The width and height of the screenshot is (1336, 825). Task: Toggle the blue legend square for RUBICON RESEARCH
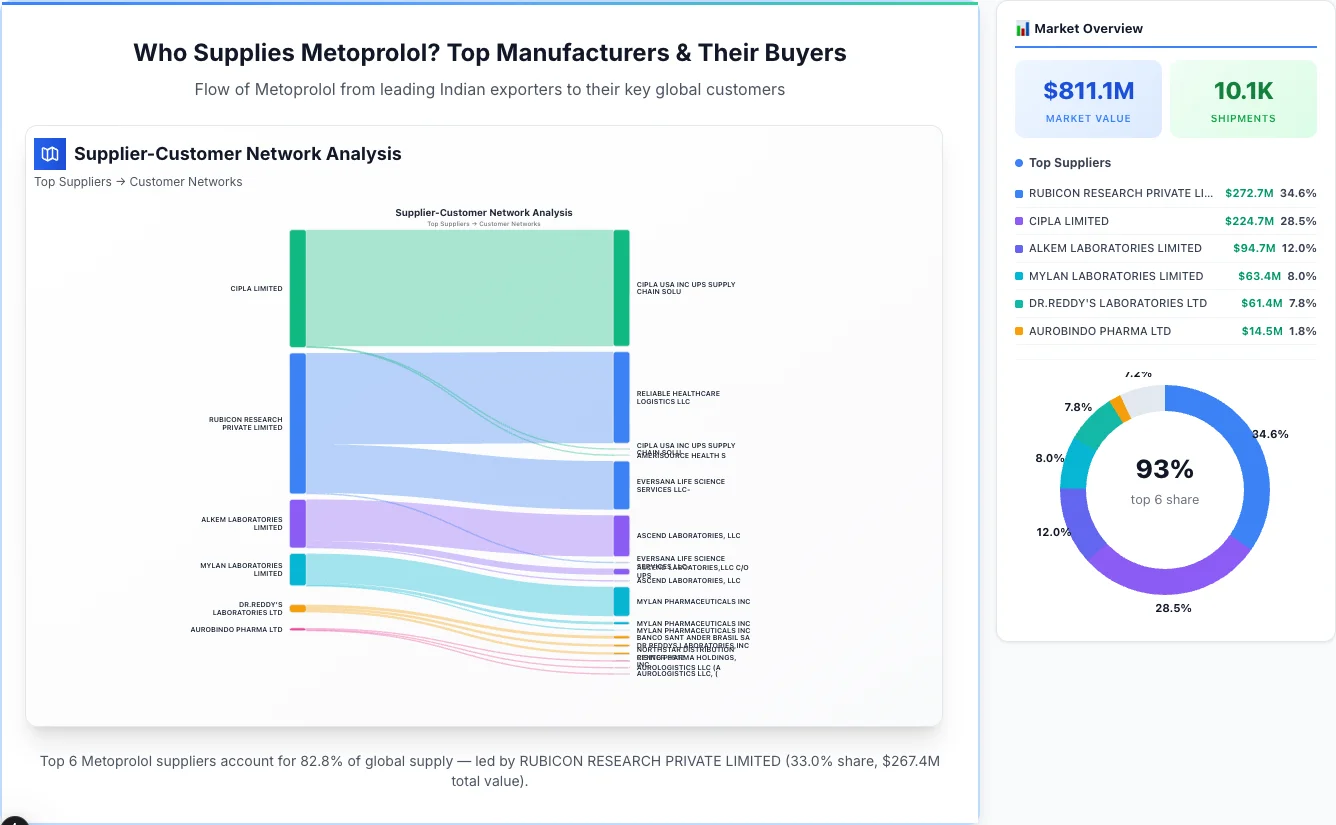click(x=1017, y=194)
